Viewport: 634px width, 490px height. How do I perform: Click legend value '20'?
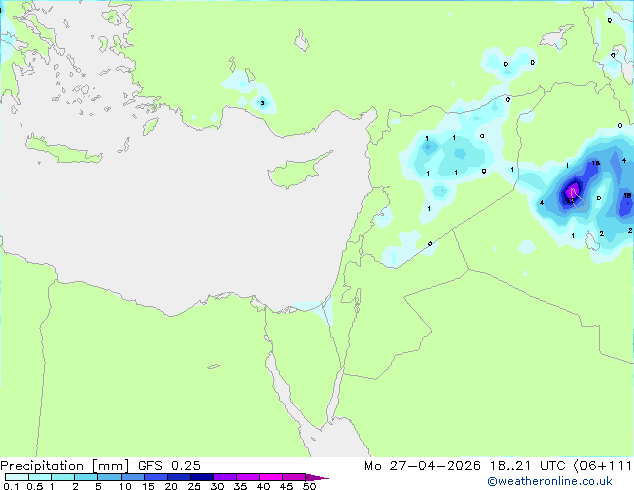tap(171, 486)
